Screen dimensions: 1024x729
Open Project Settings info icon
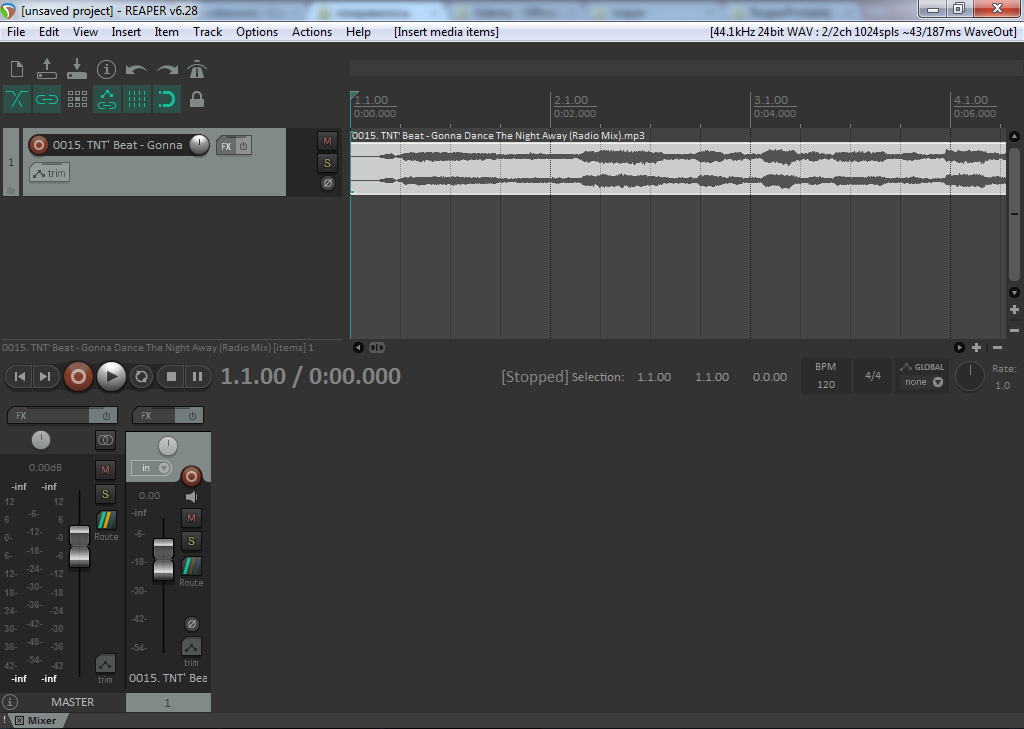coord(107,69)
